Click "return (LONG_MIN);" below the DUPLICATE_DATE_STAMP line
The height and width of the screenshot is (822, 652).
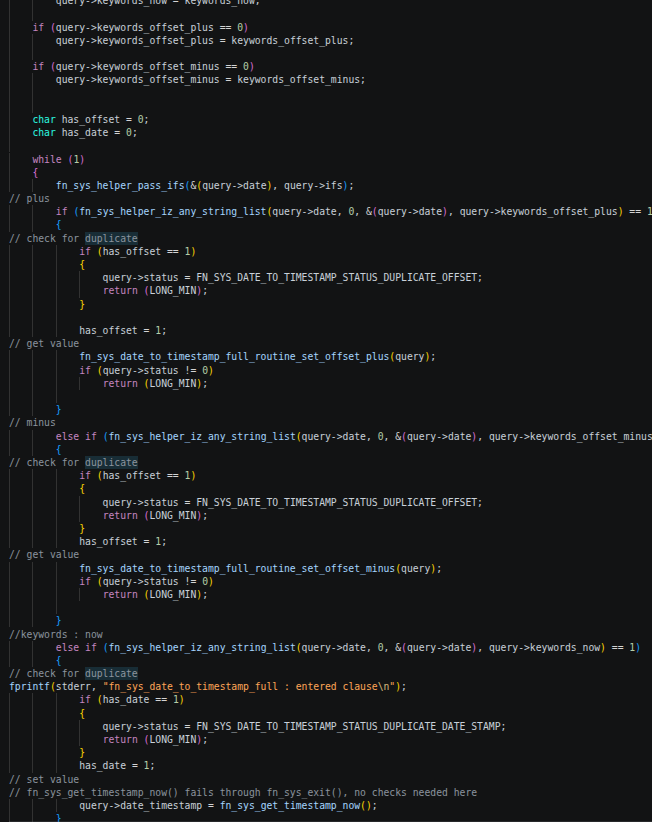155,740
